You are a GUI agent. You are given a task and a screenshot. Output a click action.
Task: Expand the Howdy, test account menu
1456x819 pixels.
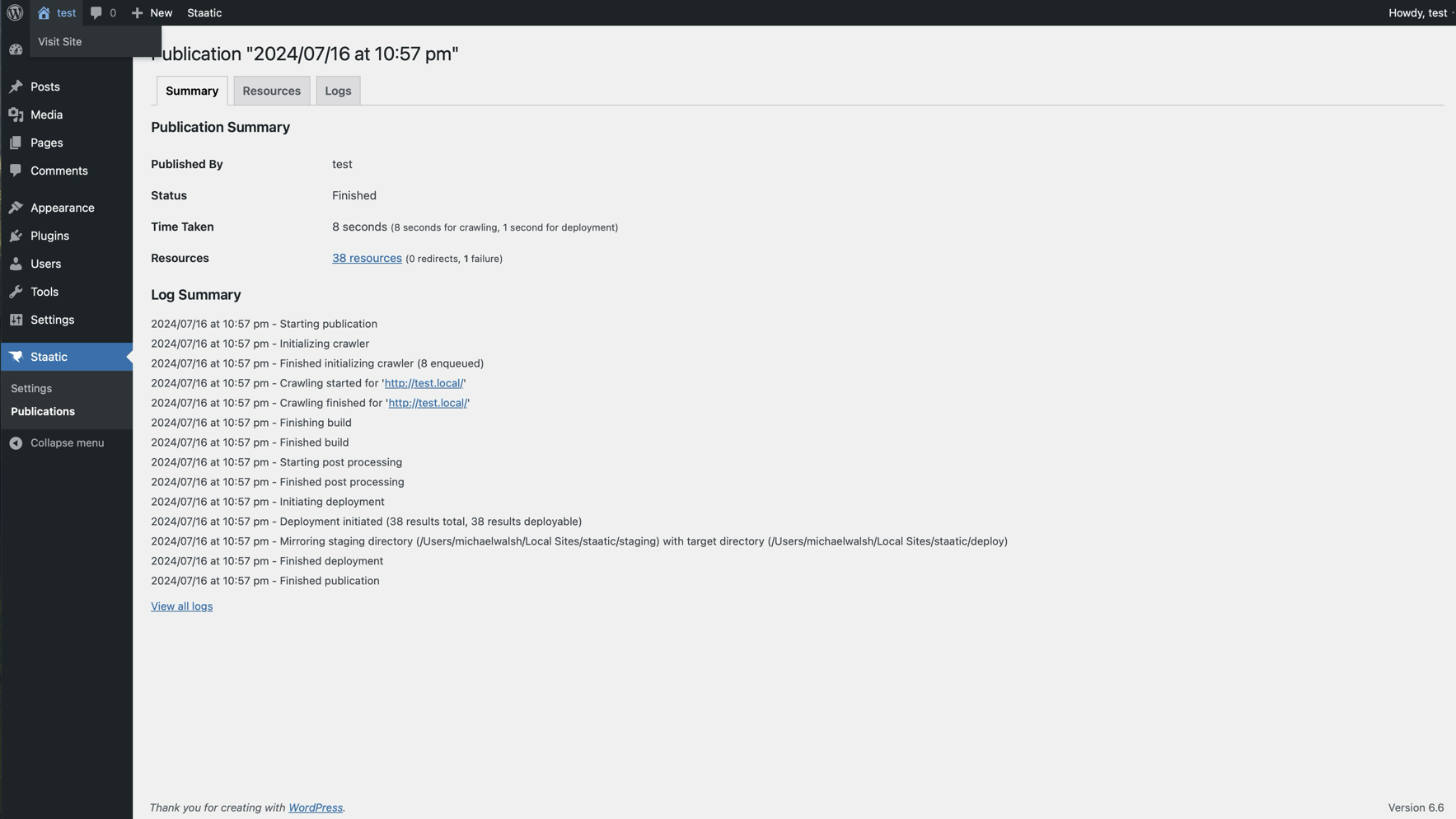[1417, 12]
